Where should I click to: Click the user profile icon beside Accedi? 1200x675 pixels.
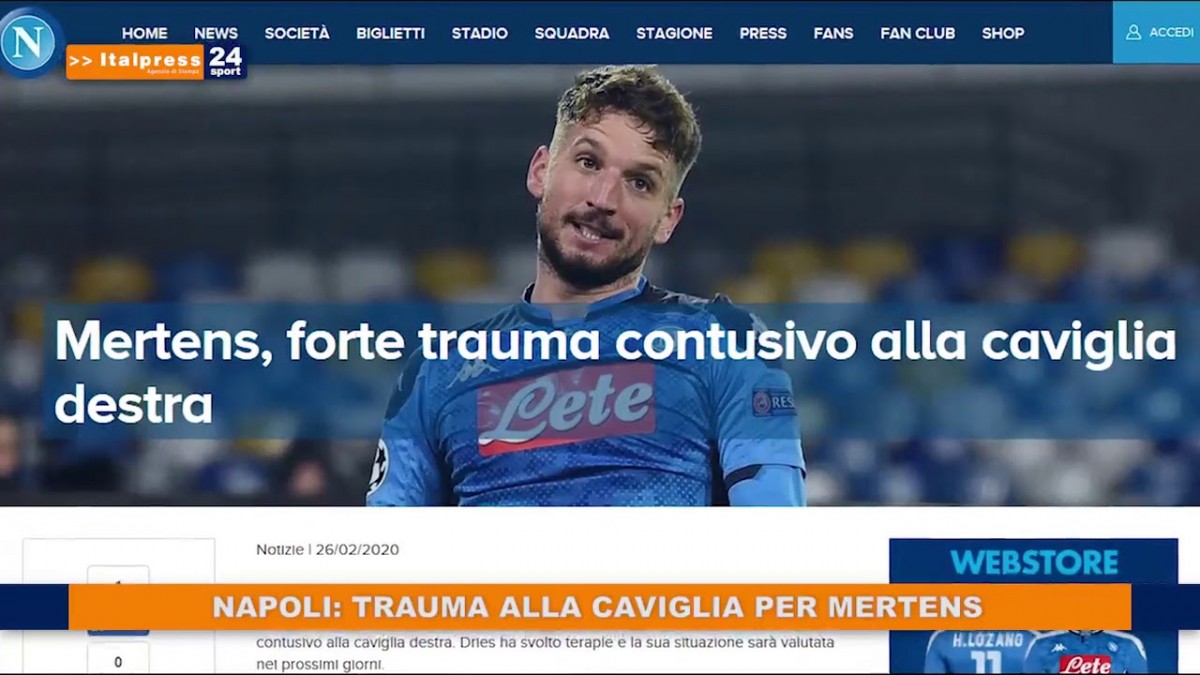[x=1133, y=32]
